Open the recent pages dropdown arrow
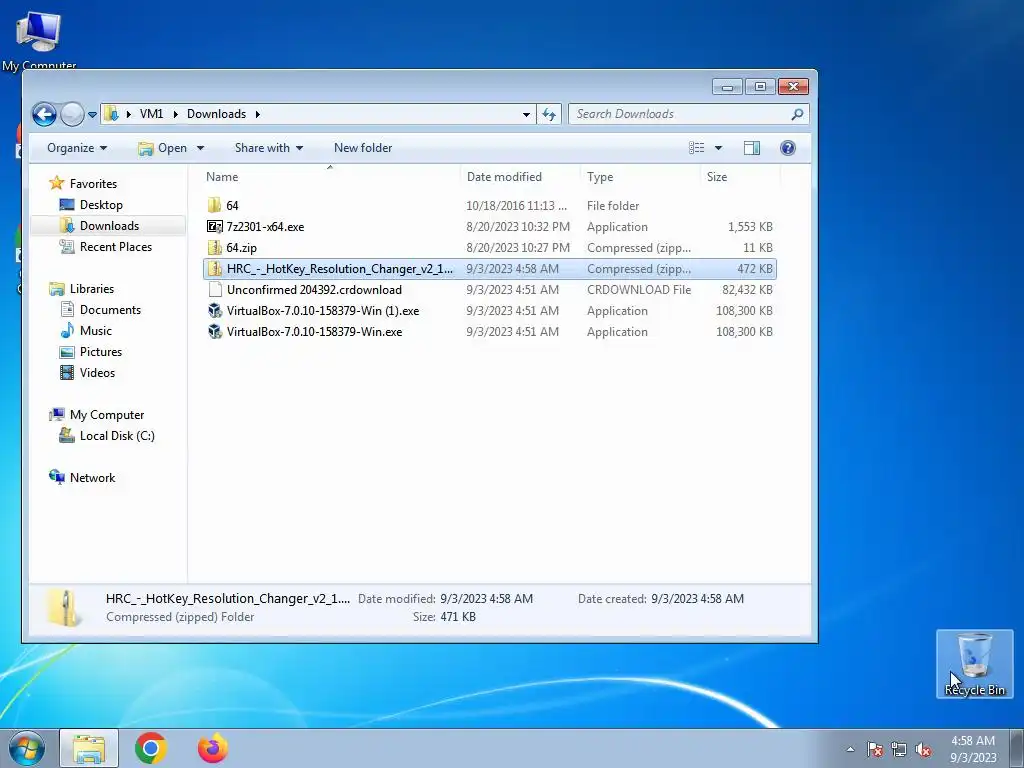1024x768 pixels. coord(92,115)
